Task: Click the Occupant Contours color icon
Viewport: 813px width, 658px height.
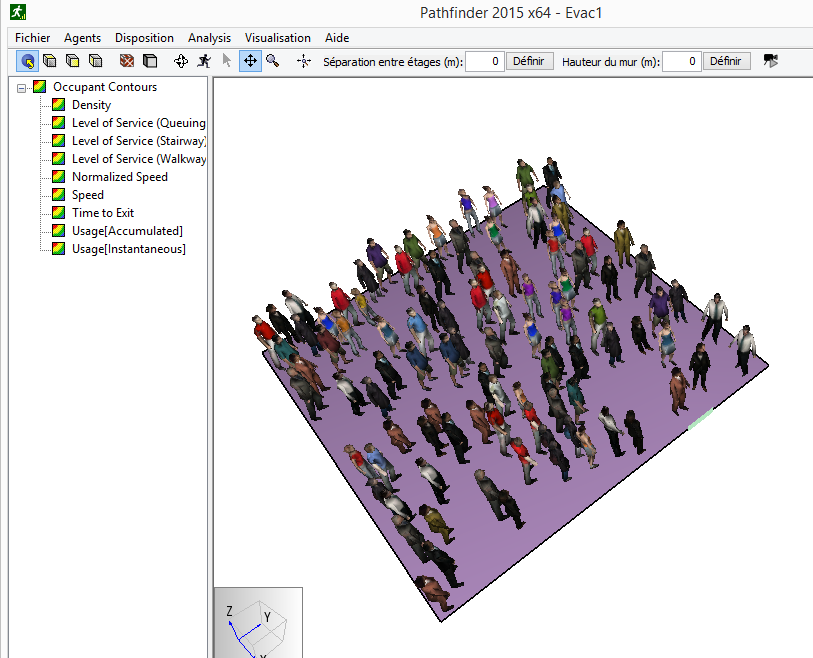Action: pyautogui.click(x=40, y=87)
